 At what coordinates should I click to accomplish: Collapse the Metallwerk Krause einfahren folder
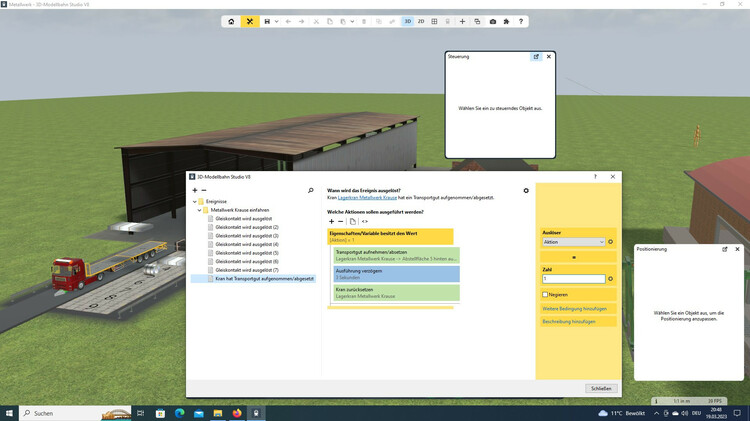coord(201,210)
